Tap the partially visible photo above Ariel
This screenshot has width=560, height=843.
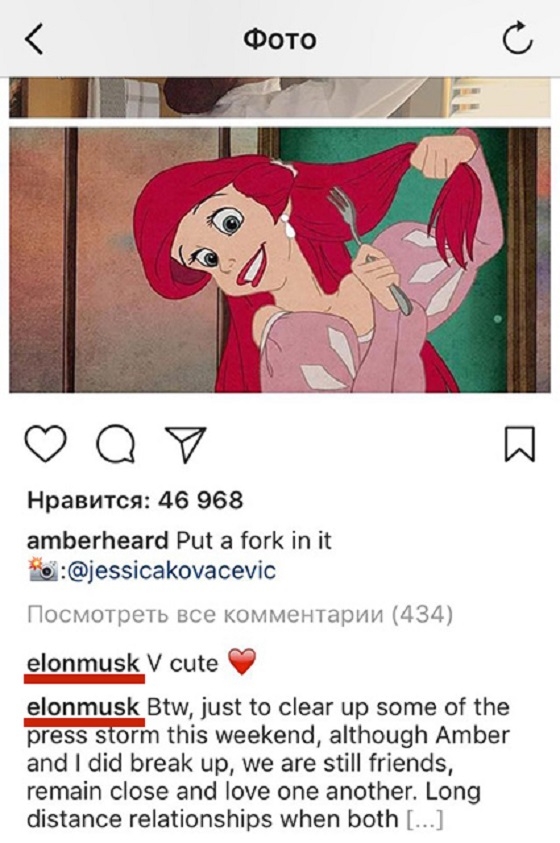[279, 97]
